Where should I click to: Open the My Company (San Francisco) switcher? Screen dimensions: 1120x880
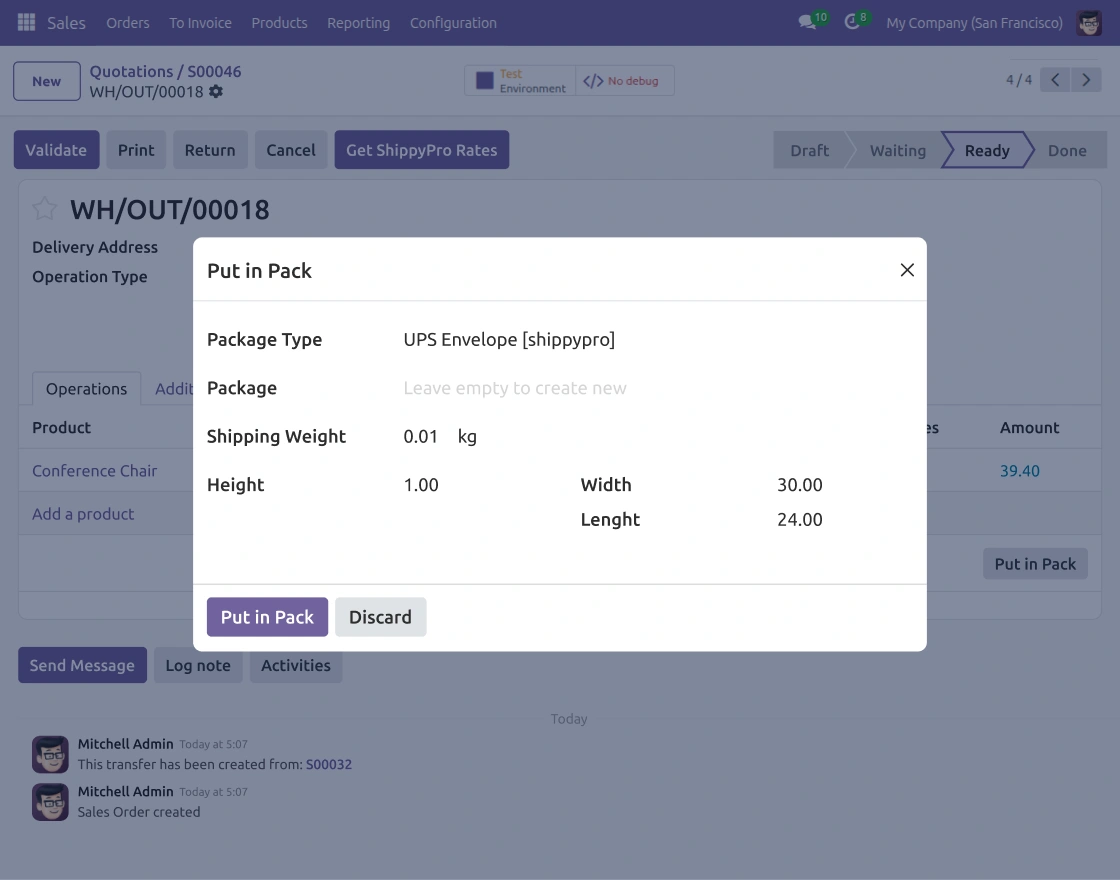point(974,23)
